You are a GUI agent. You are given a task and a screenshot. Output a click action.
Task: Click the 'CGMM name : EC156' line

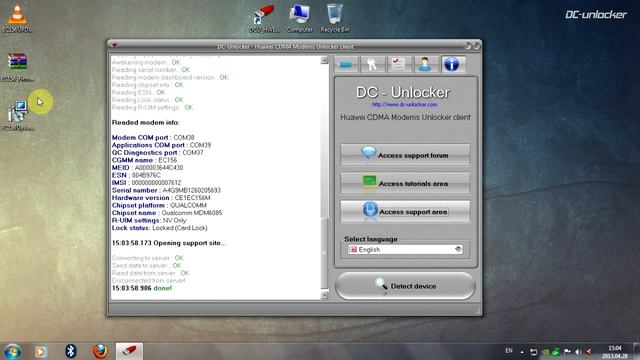pyautogui.click(x=144, y=160)
